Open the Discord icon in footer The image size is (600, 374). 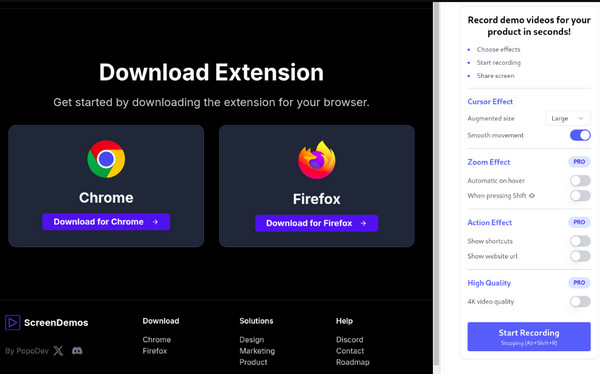pos(77,351)
